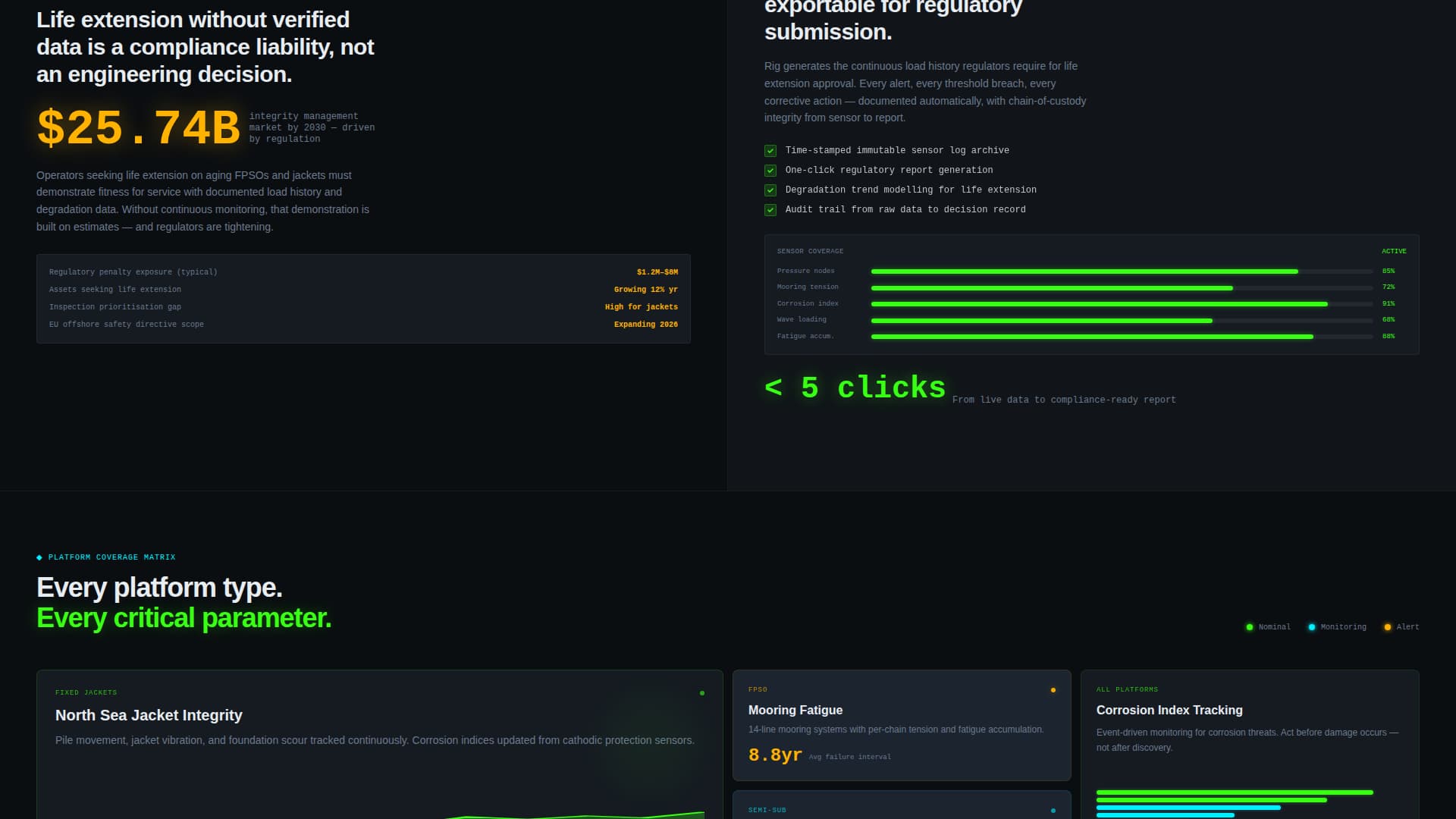The image size is (1456, 819).
Task: Click the Corrosion index coverage bar
Action: [1122, 304]
